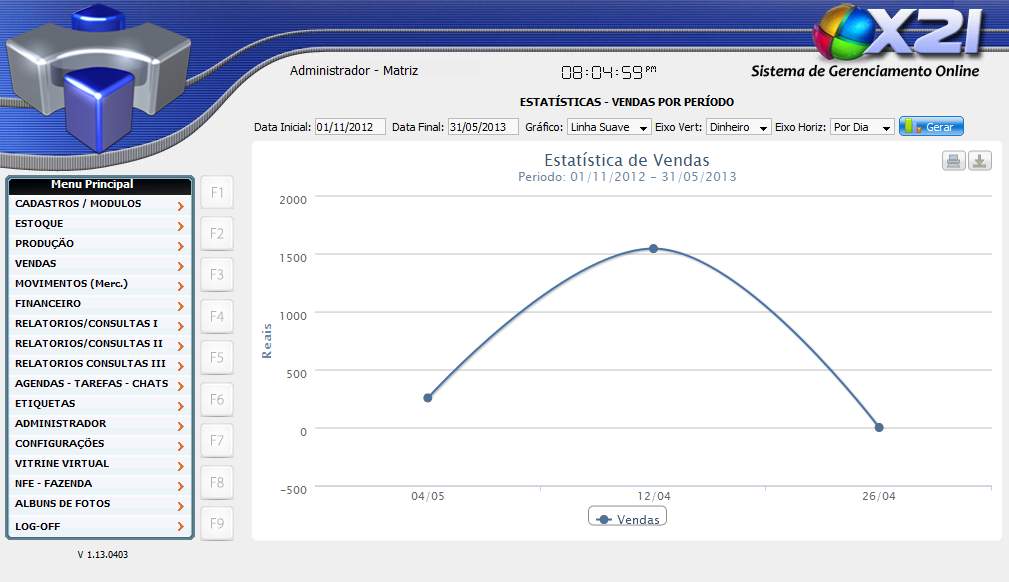Click the download chart icon
Viewport: 1009px width, 582px height.
pyautogui.click(x=980, y=161)
